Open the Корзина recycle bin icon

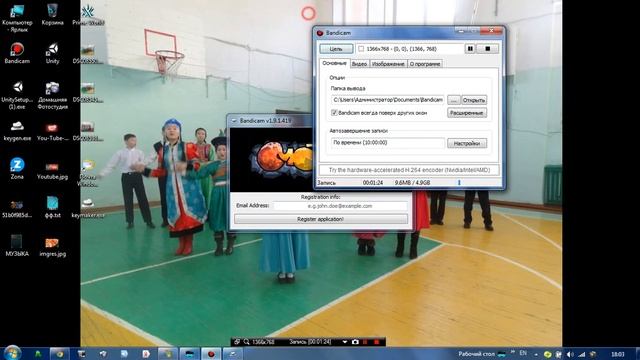[x=52, y=15]
